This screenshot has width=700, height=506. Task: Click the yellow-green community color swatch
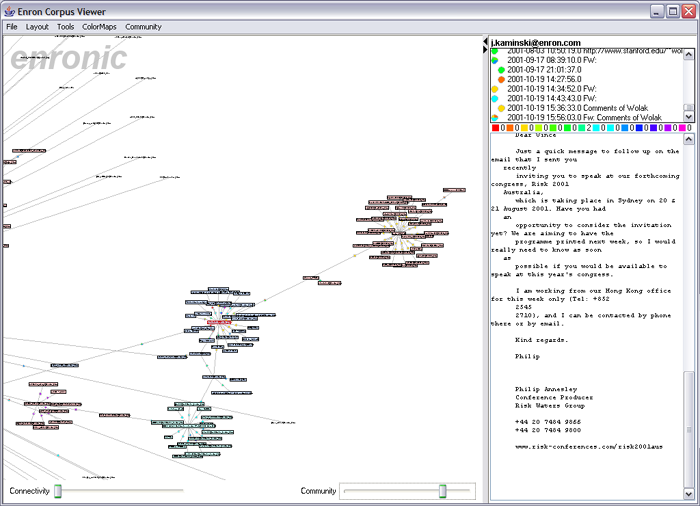tap(538, 128)
